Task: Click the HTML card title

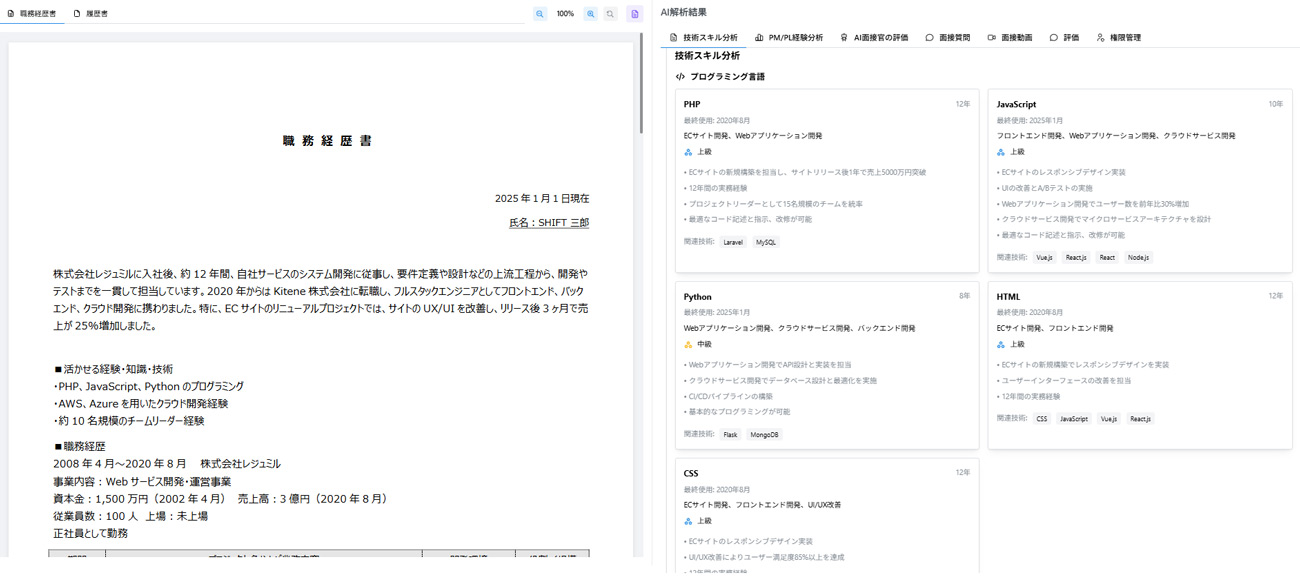Action: point(1008,297)
